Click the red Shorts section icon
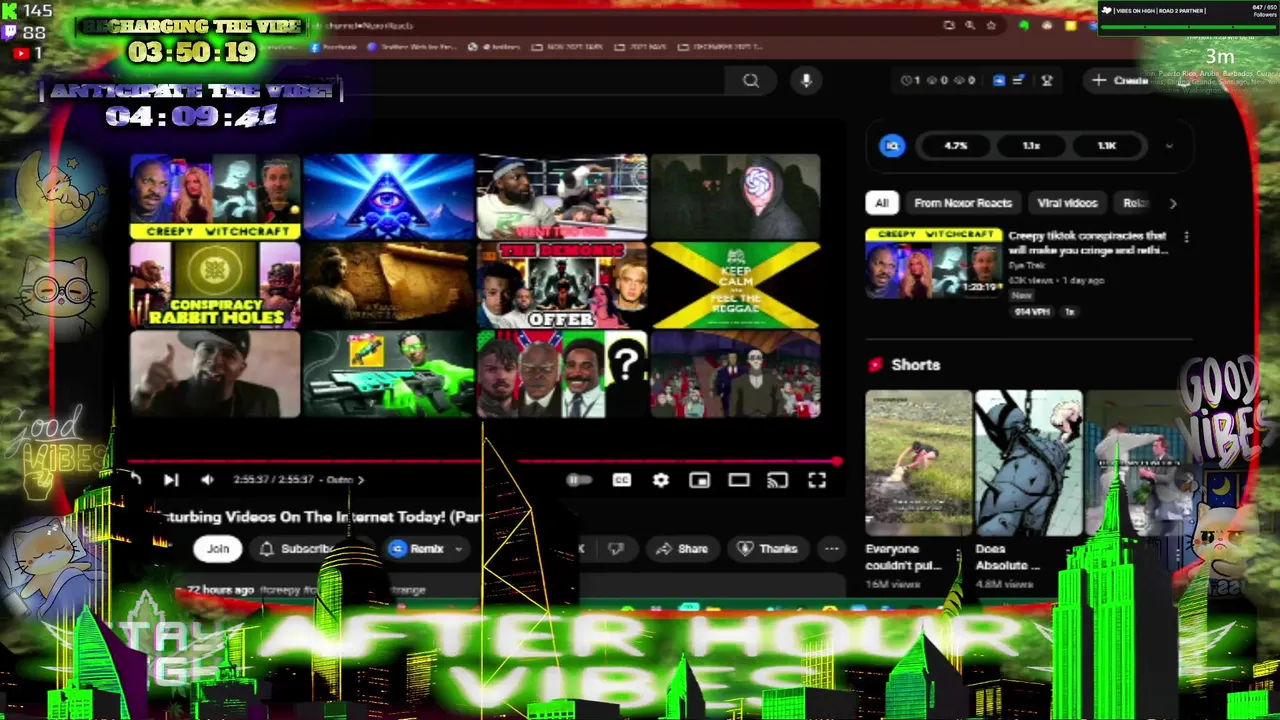Viewport: 1280px width, 720px height. click(x=875, y=365)
